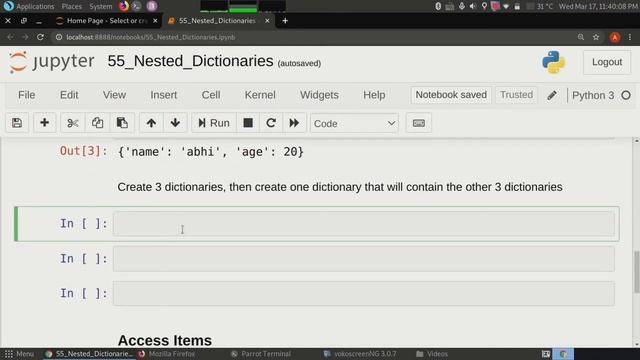
Task: Open the cell type Code dropdown
Action: tap(354, 123)
